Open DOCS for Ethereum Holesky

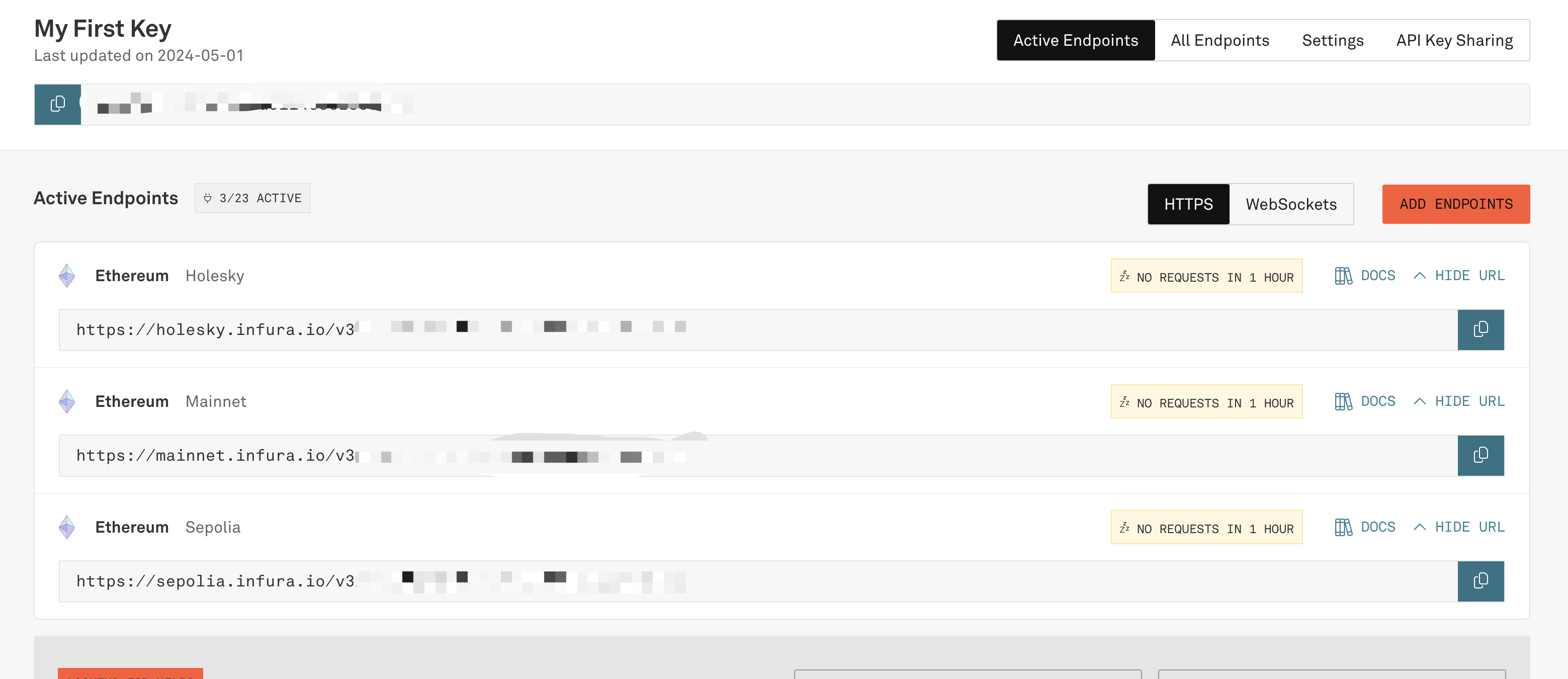1364,274
